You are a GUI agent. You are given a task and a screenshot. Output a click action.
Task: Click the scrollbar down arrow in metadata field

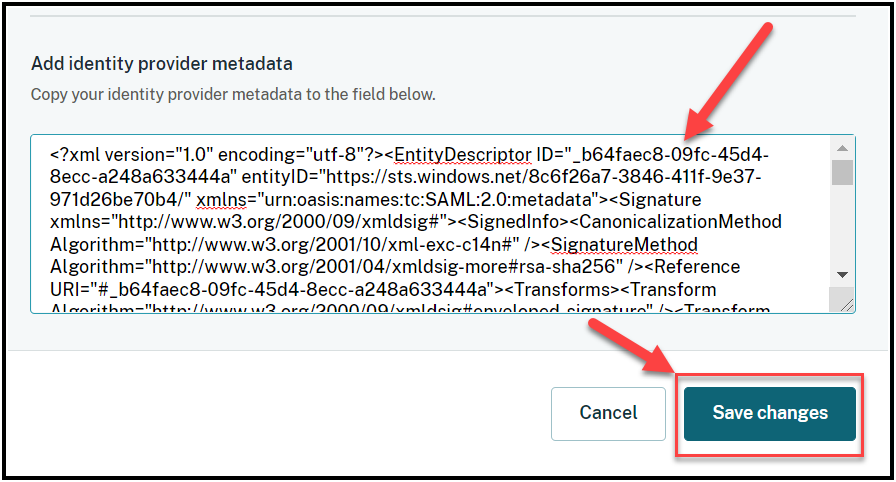[842, 275]
